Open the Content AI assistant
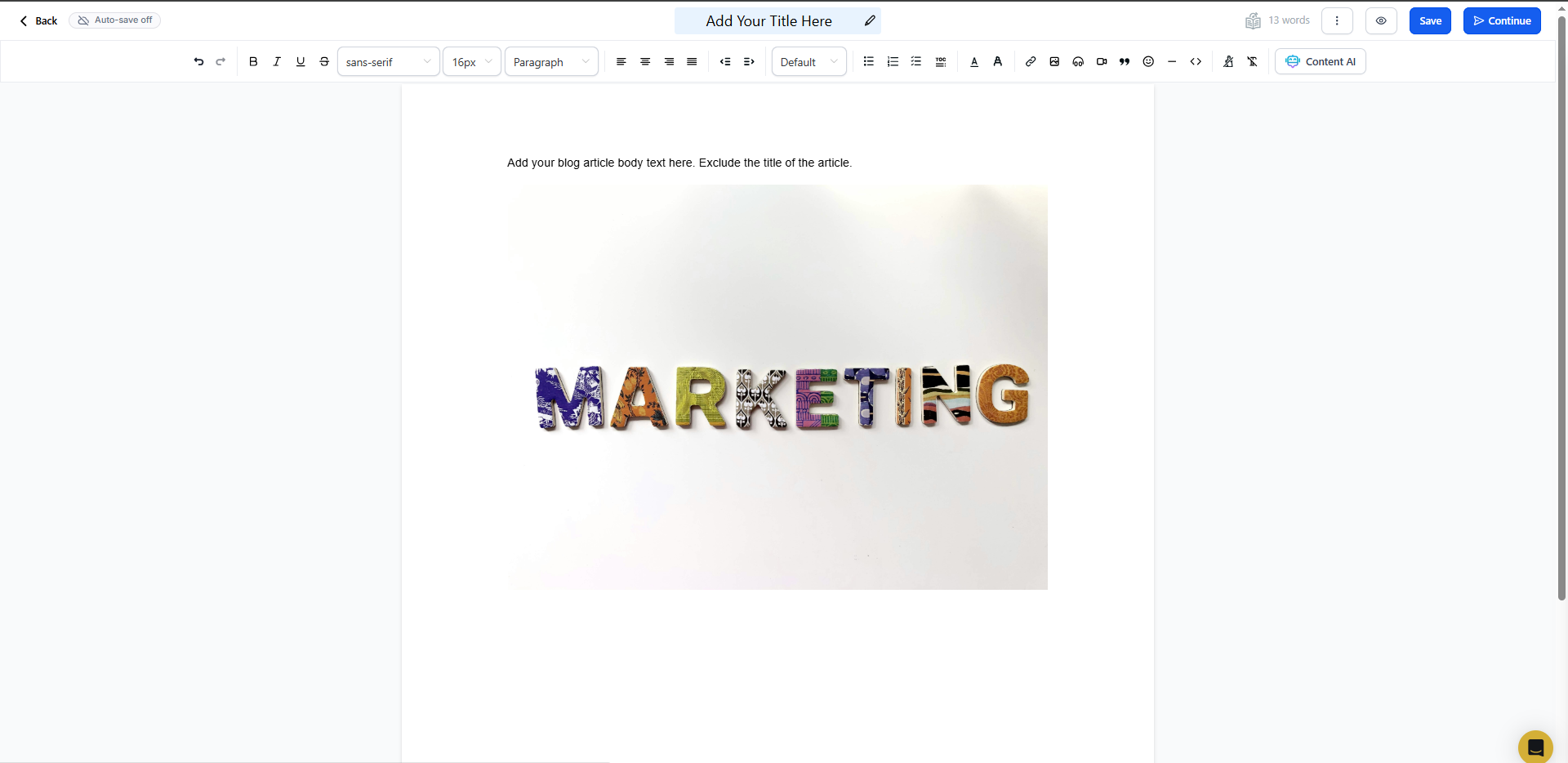Screen dimensions: 1568x763 1321,62
